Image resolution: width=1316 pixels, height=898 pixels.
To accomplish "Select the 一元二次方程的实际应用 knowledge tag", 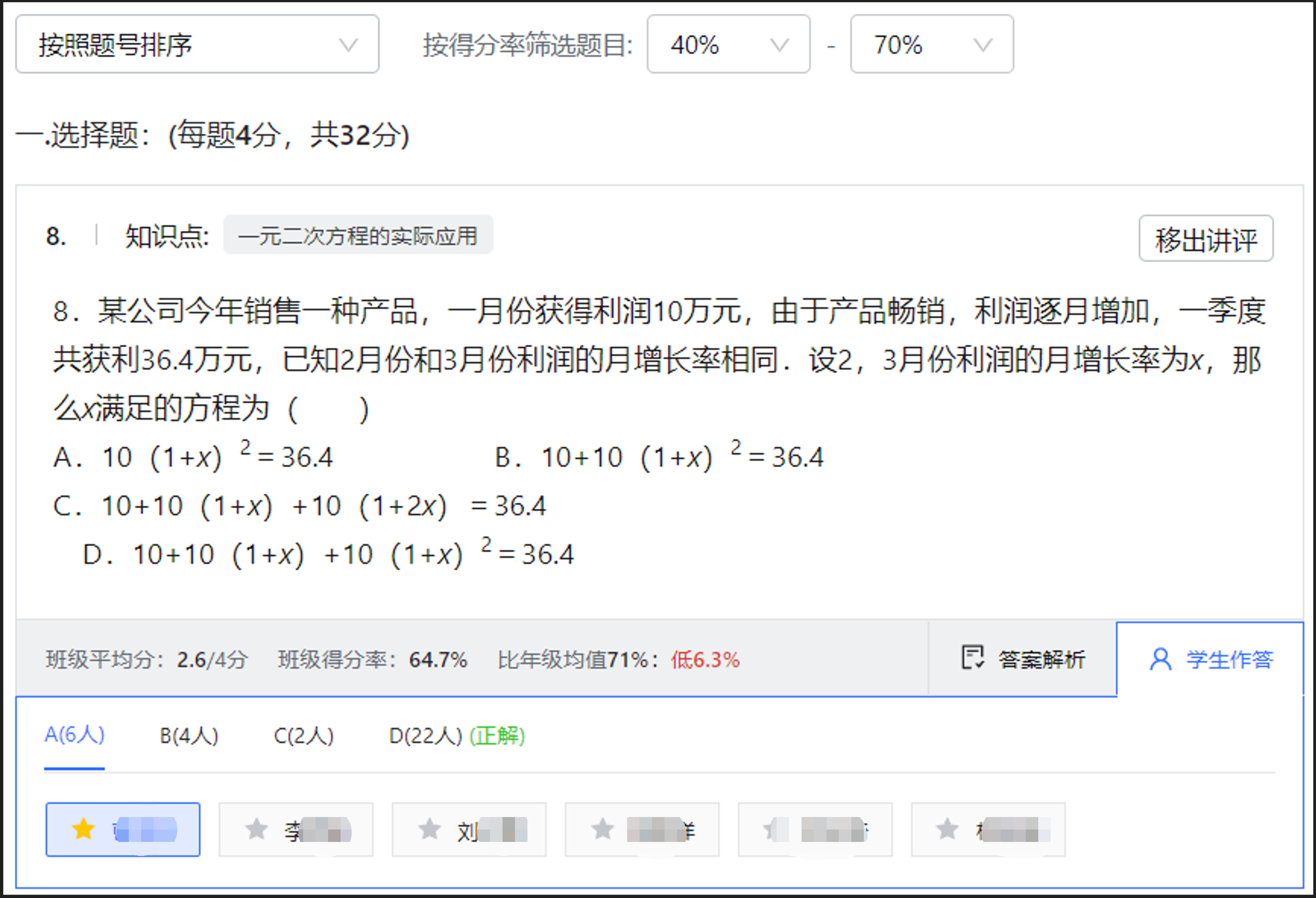I will [x=358, y=236].
